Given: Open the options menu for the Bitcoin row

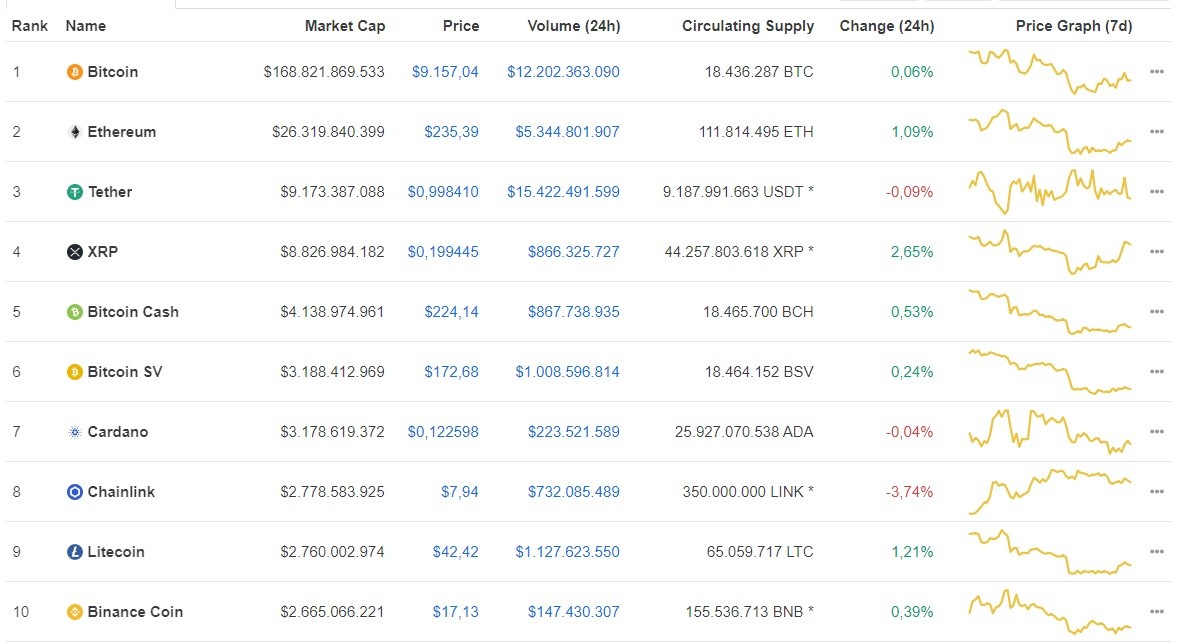Looking at the screenshot, I should (x=1156, y=71).
